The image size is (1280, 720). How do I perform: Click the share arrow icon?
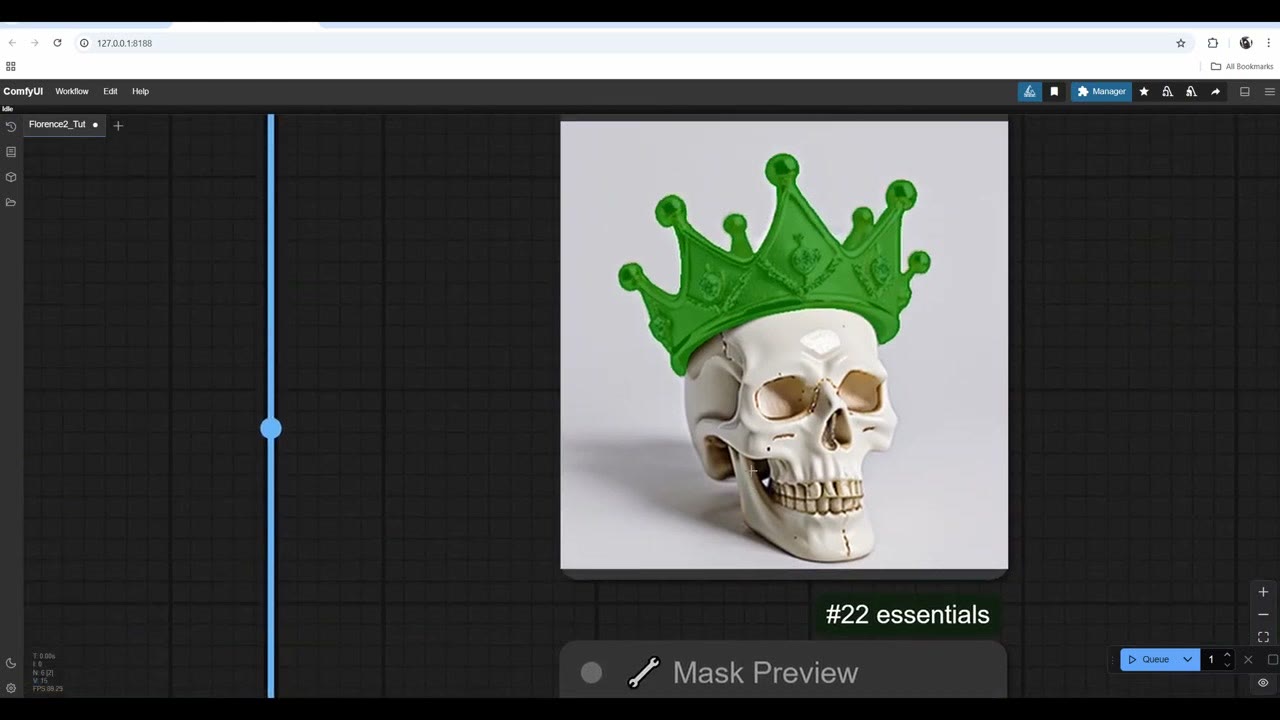[x=1216, y=92]
